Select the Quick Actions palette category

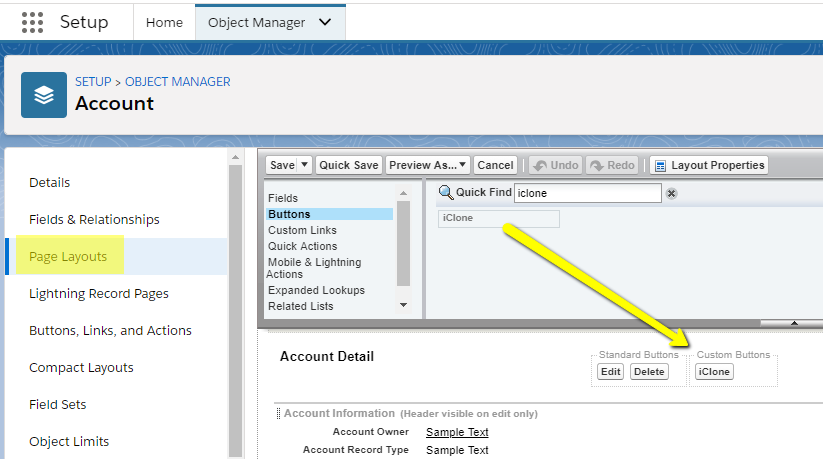[x=303, y=246]
